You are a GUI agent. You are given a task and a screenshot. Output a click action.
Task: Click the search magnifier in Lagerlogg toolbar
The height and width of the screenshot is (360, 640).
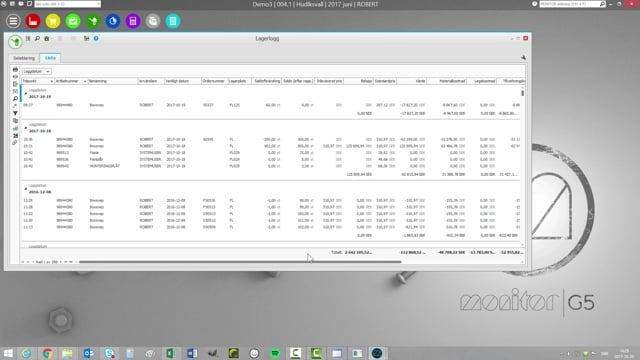click(37, 38)
